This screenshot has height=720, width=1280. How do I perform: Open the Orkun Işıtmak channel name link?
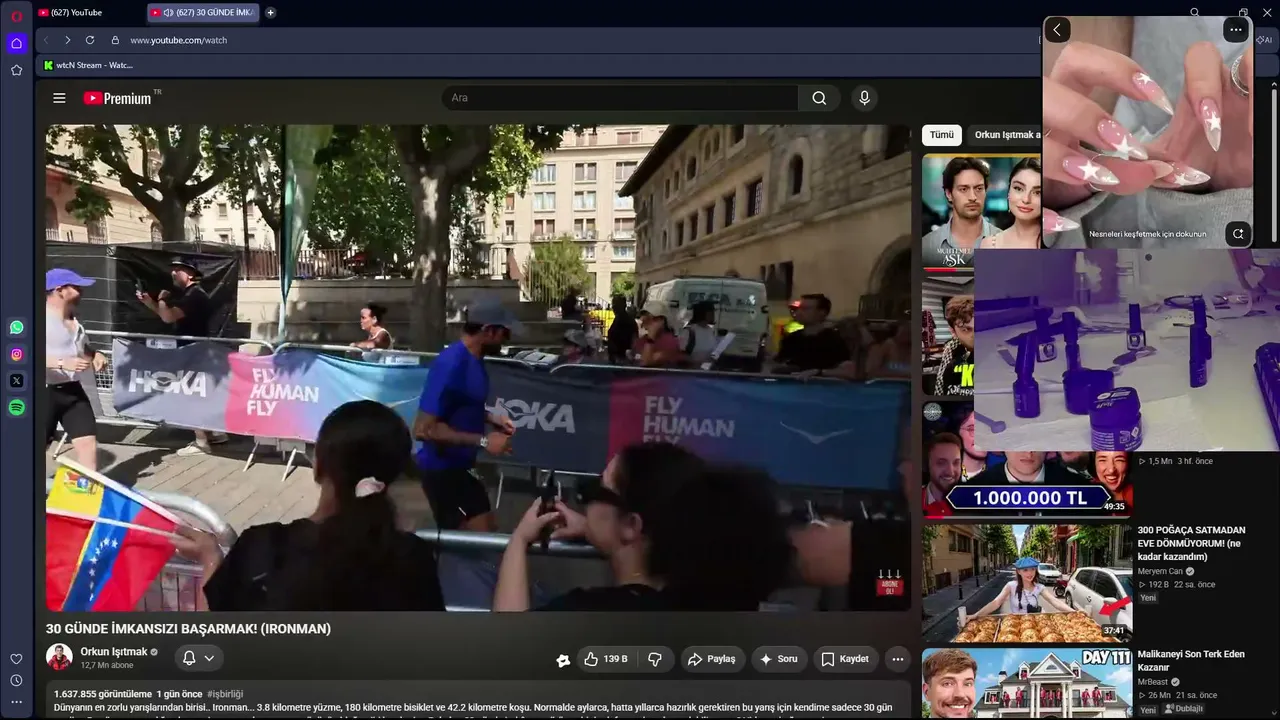[x=113, y=652]
